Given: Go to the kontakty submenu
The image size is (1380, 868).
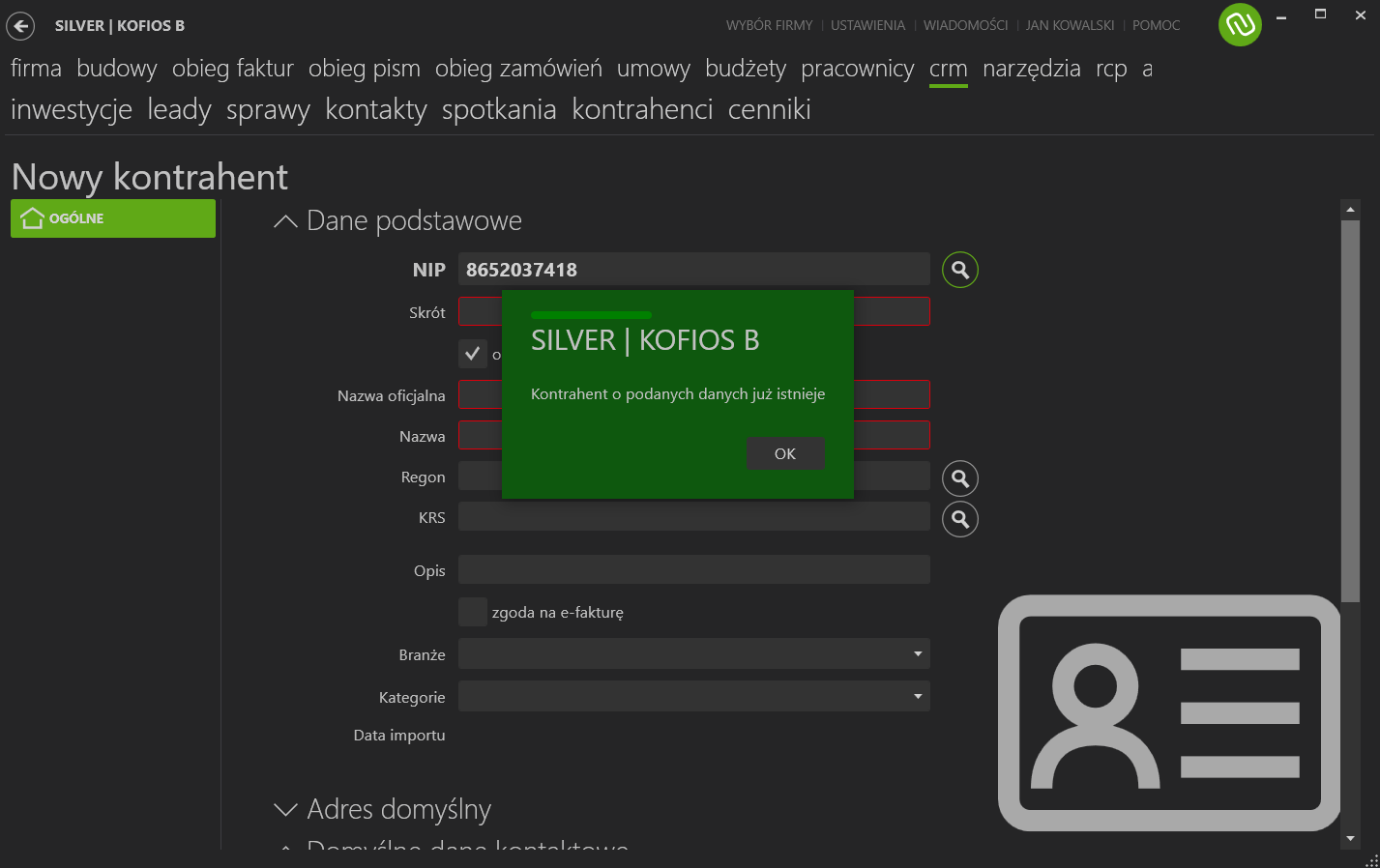Looking at the screenshot, I should (376, 110).
